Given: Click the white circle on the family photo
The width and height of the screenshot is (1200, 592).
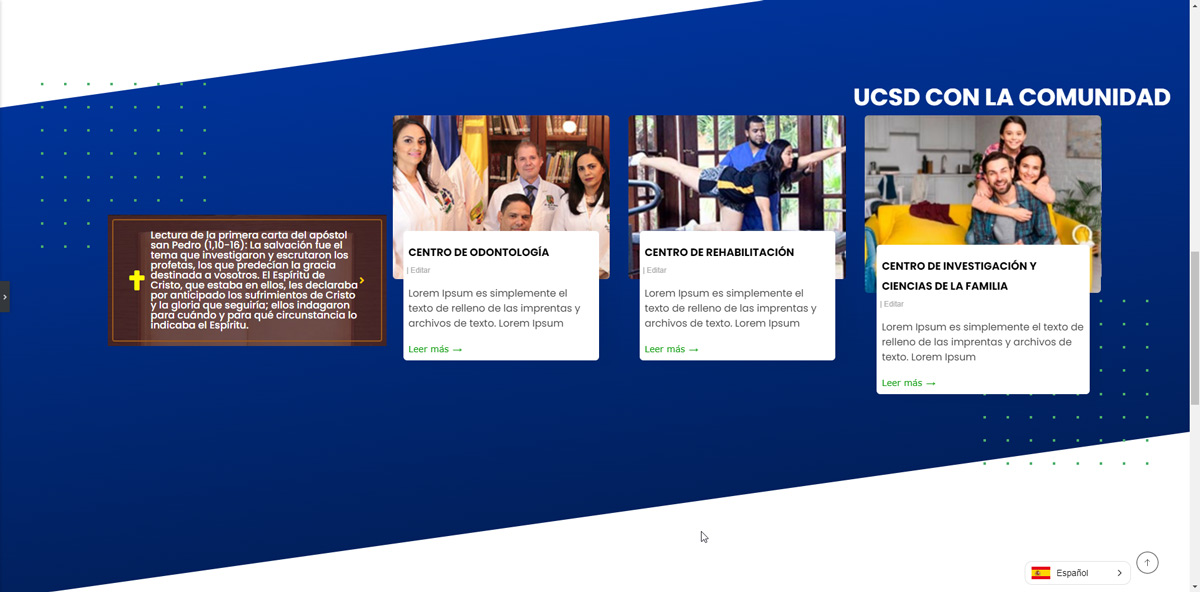Looking at the screenshot, I should tap(1080, 233).
